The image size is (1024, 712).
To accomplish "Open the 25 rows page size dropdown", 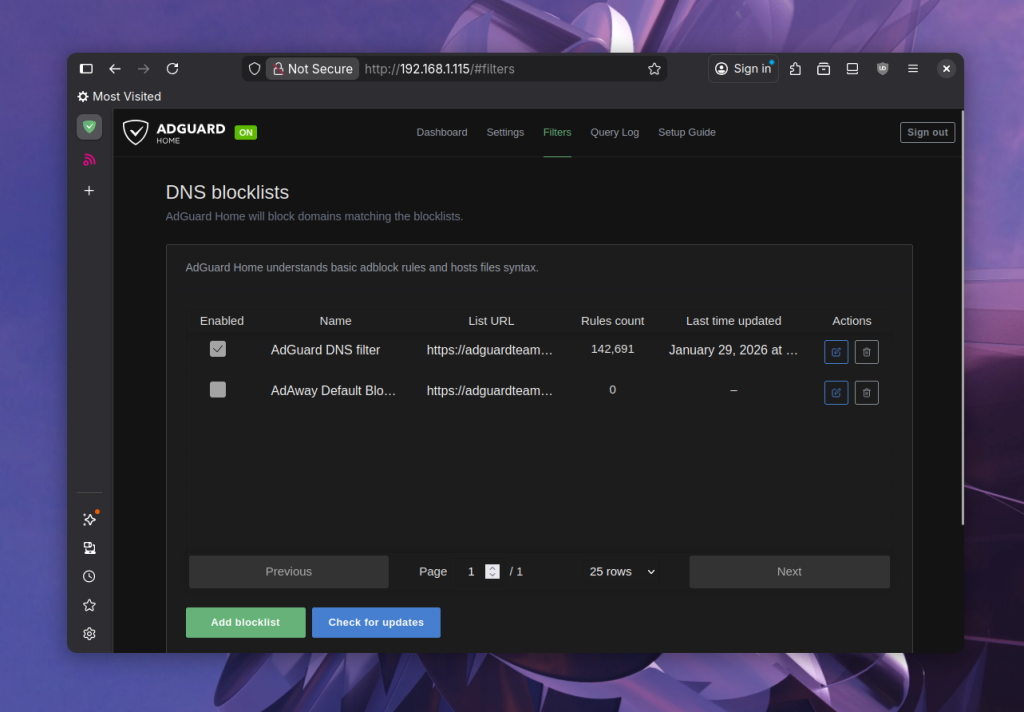I will click(622, 572).
